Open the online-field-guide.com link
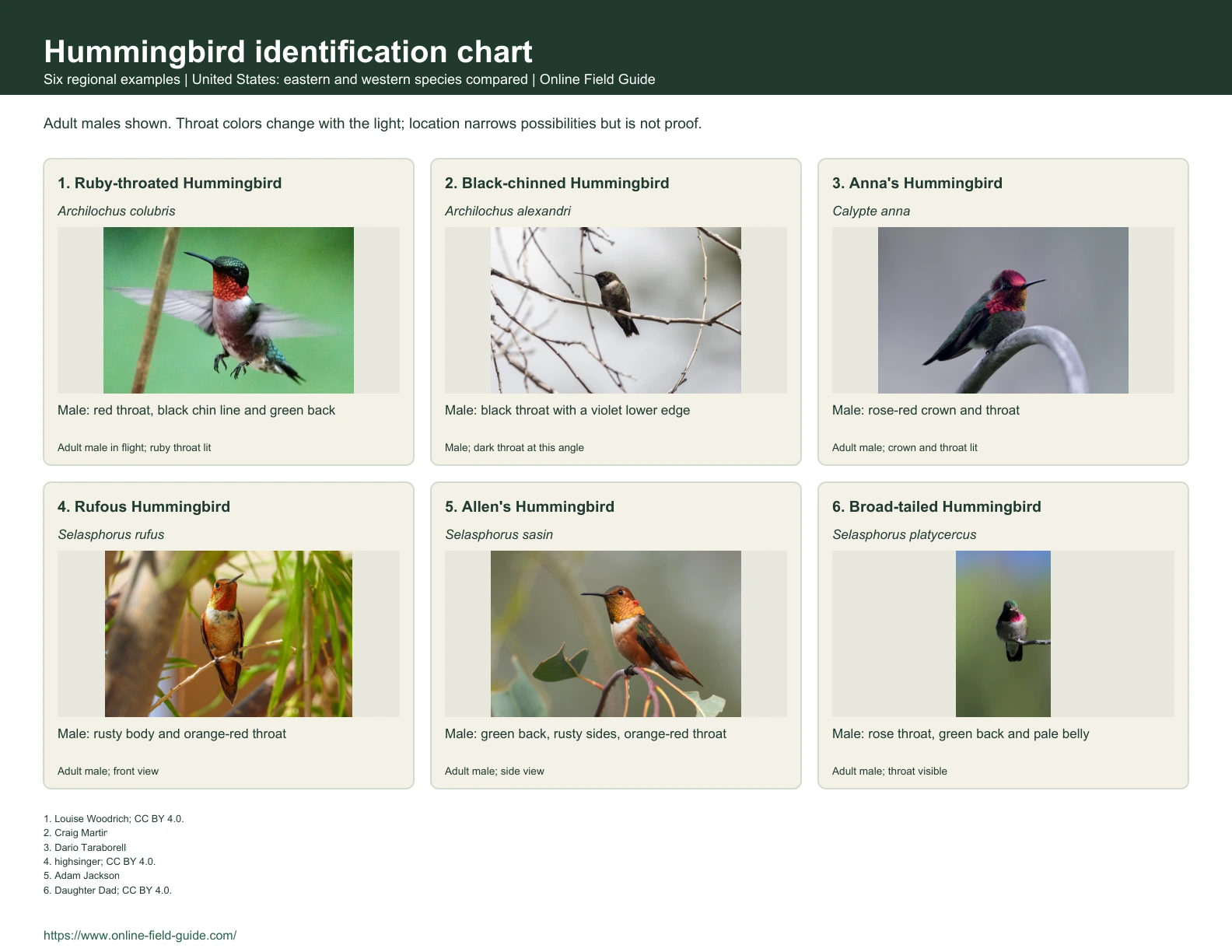Viewport: 1232px width, 952px height. [x=140, y=935]
